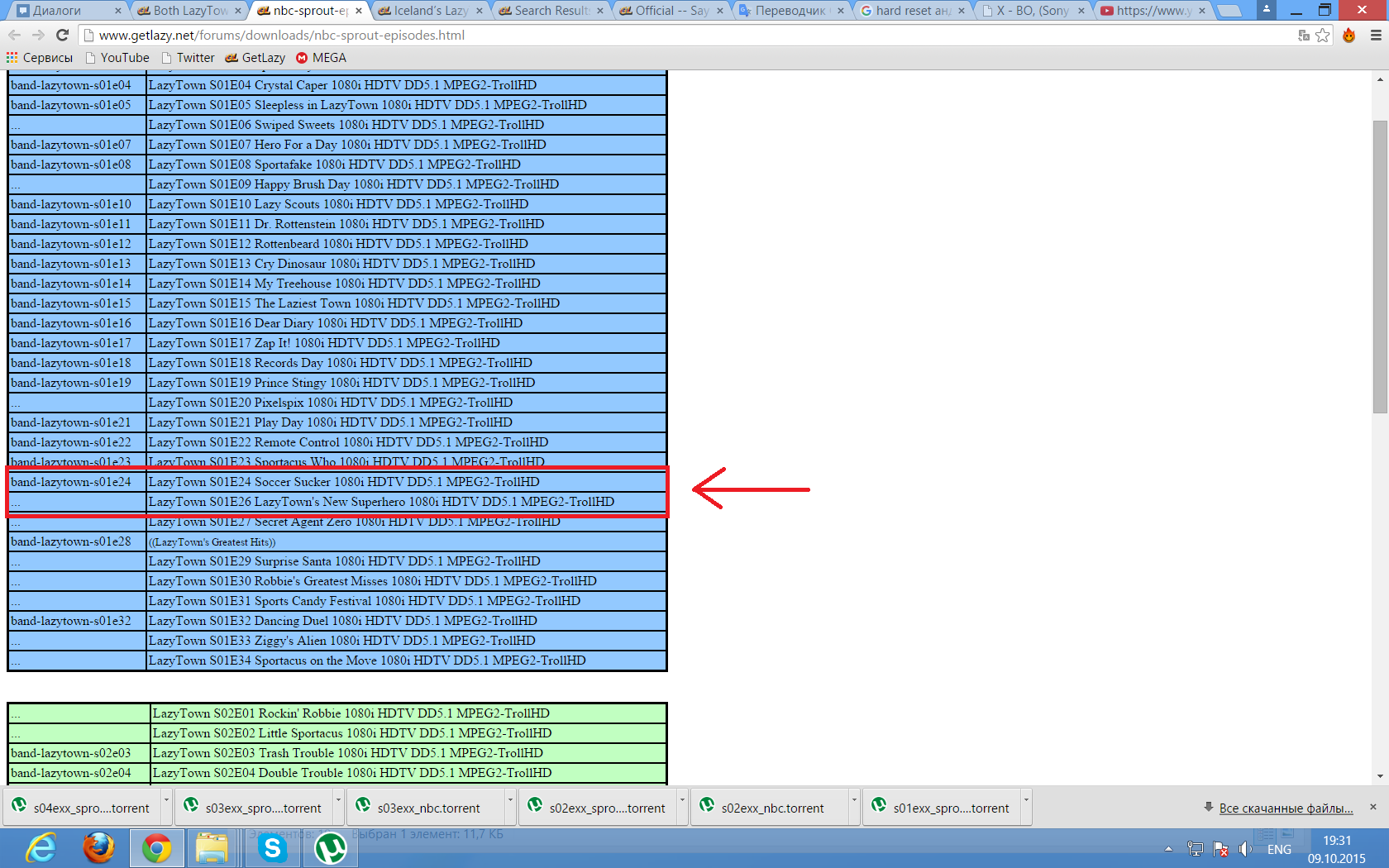Open Firefox from the taskbar
Screen dimensions: 1389x868
point(98,848)
